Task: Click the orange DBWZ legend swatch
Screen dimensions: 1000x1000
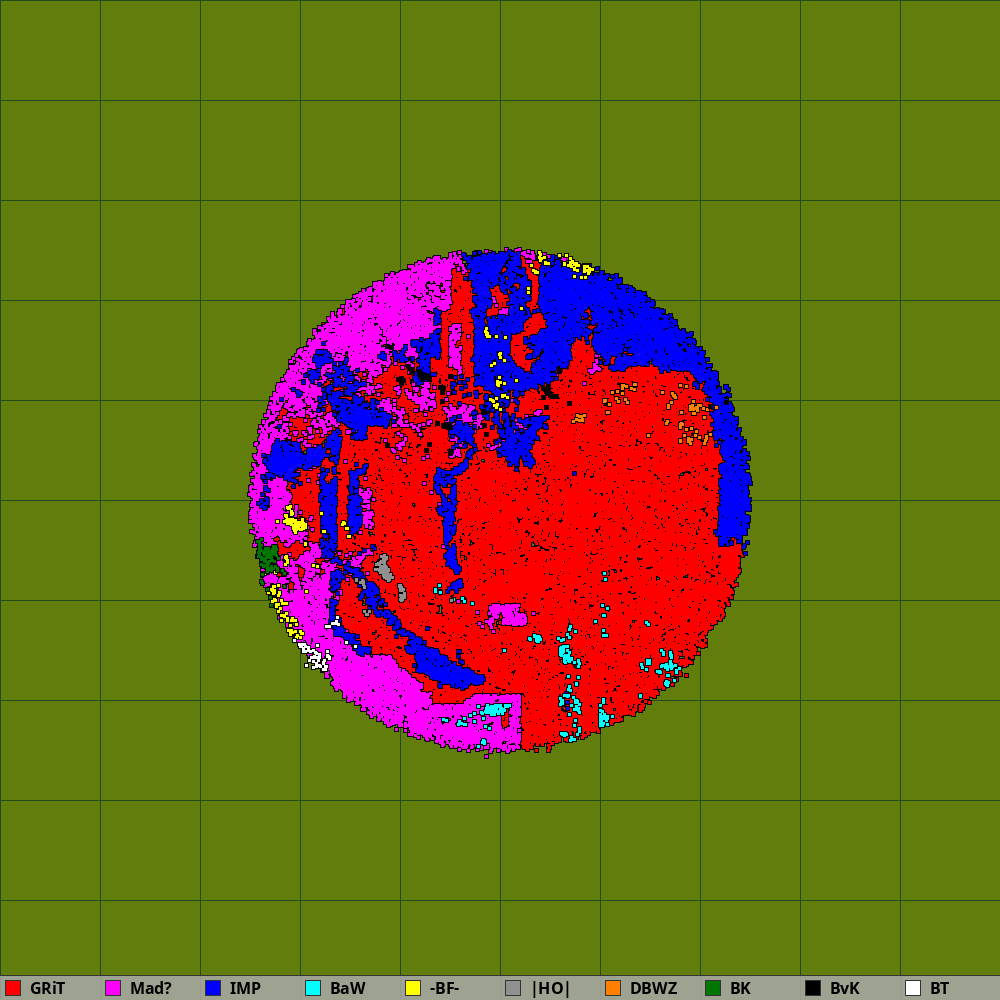Action: pyautogui.click(x=613, y=988)
